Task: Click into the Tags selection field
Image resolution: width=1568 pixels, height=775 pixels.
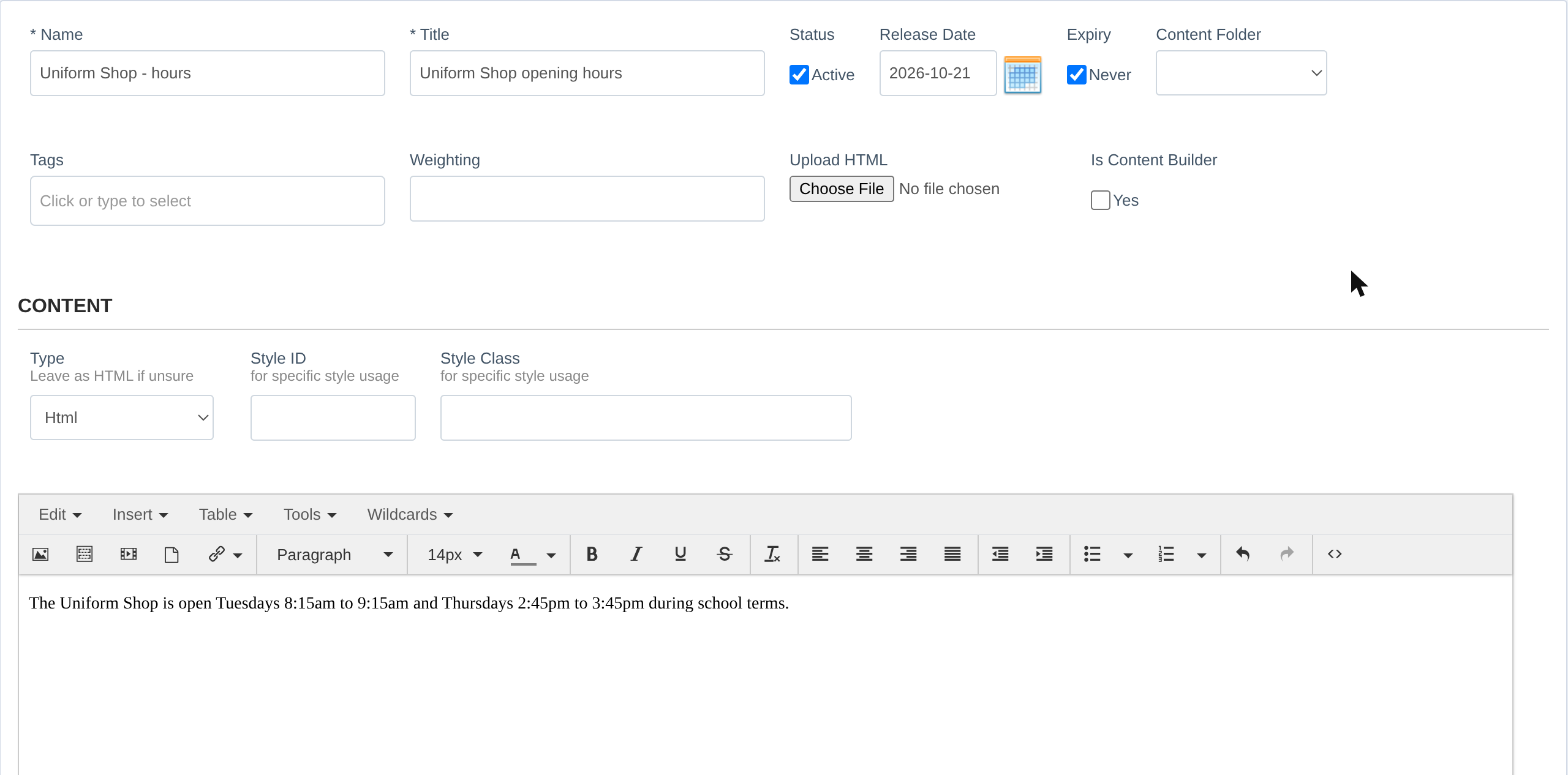Action: coord(207,201)
